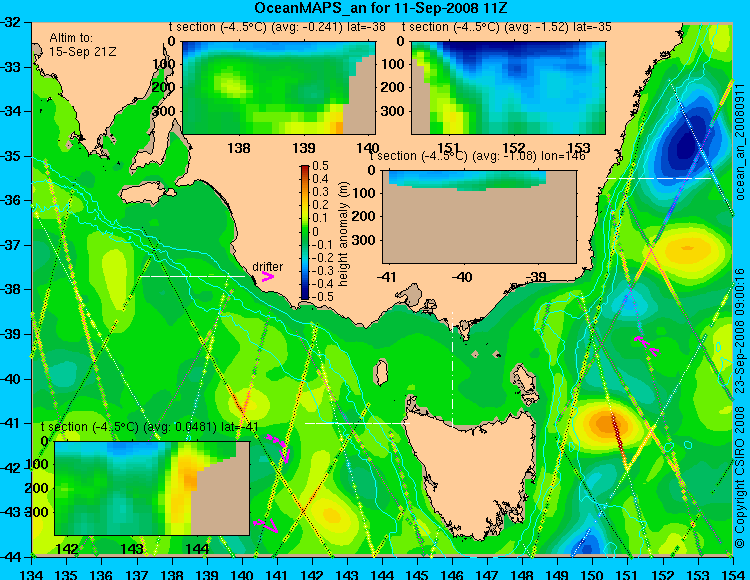Click the 't section (avg: 0.0481) lat=-41' heading

point(150,427)
